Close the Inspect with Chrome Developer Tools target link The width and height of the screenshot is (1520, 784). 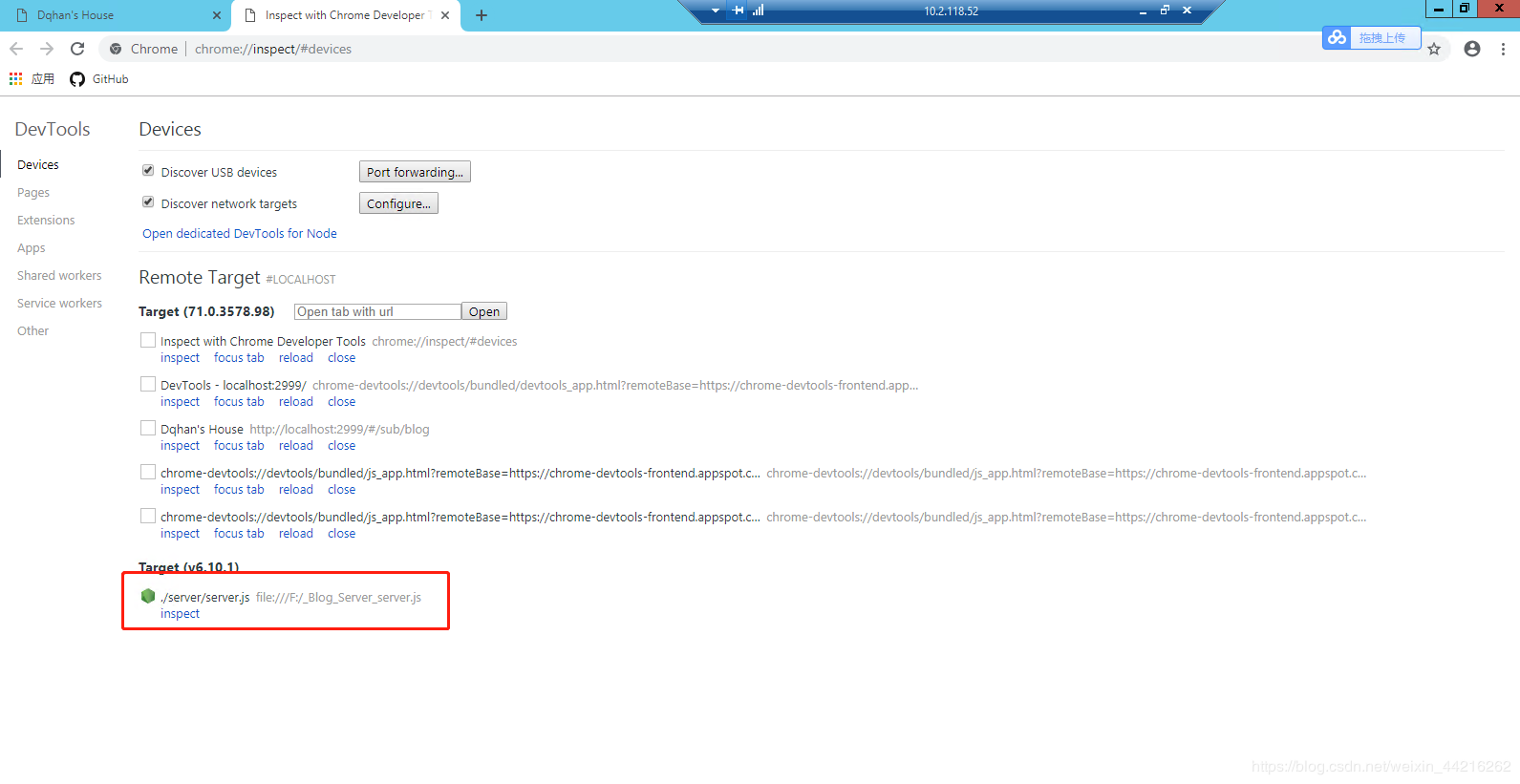[342, 358]
